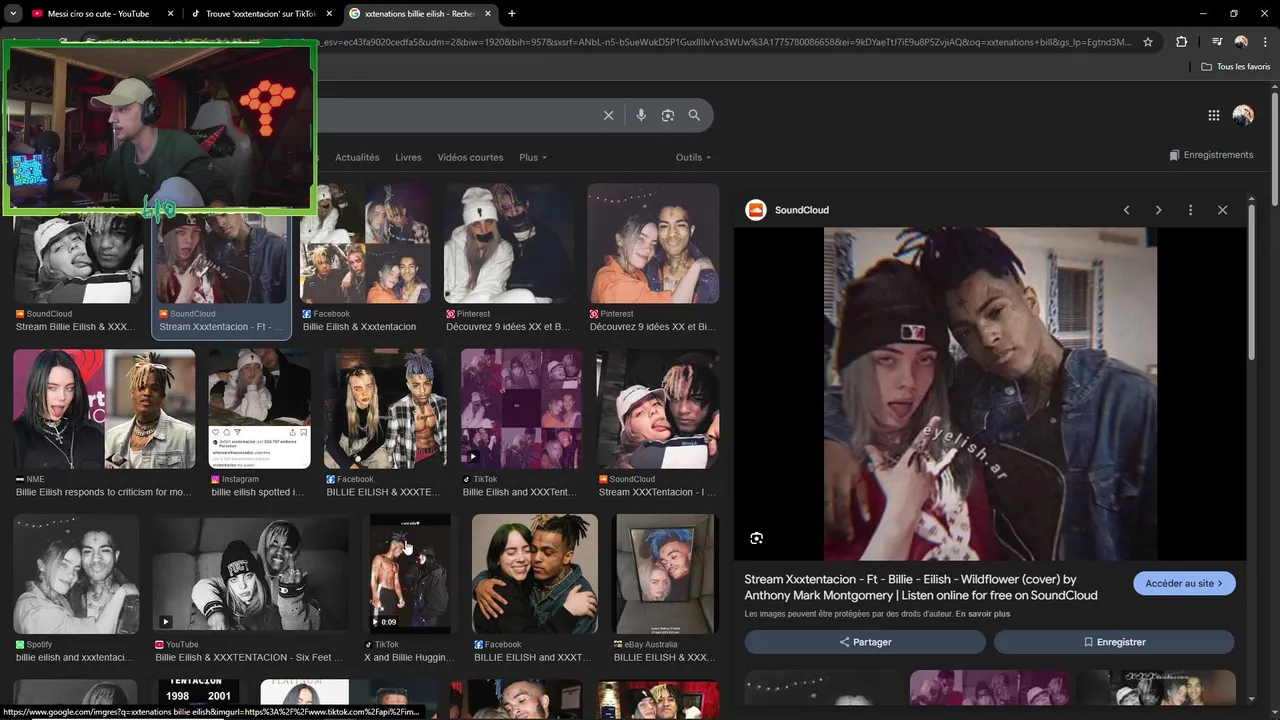Viewport: 1280px width, 720px height.
Task: Clear the search box with the X icon
Action: click(x=608, y=115)
